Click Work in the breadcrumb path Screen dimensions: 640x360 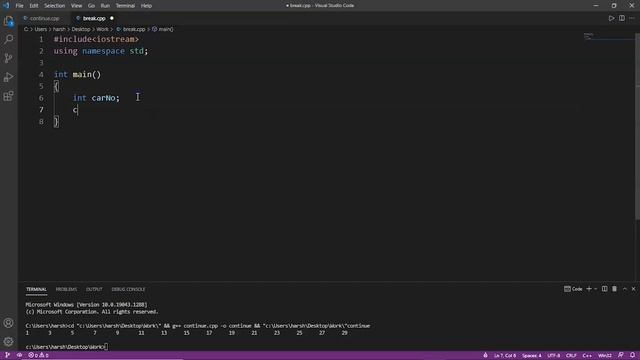click(x=102, y=29)
